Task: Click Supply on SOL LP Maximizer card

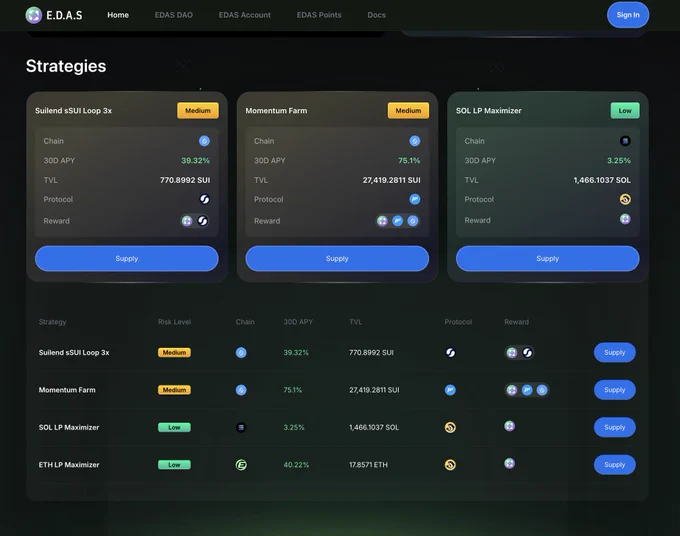Action: pos(547,258)
